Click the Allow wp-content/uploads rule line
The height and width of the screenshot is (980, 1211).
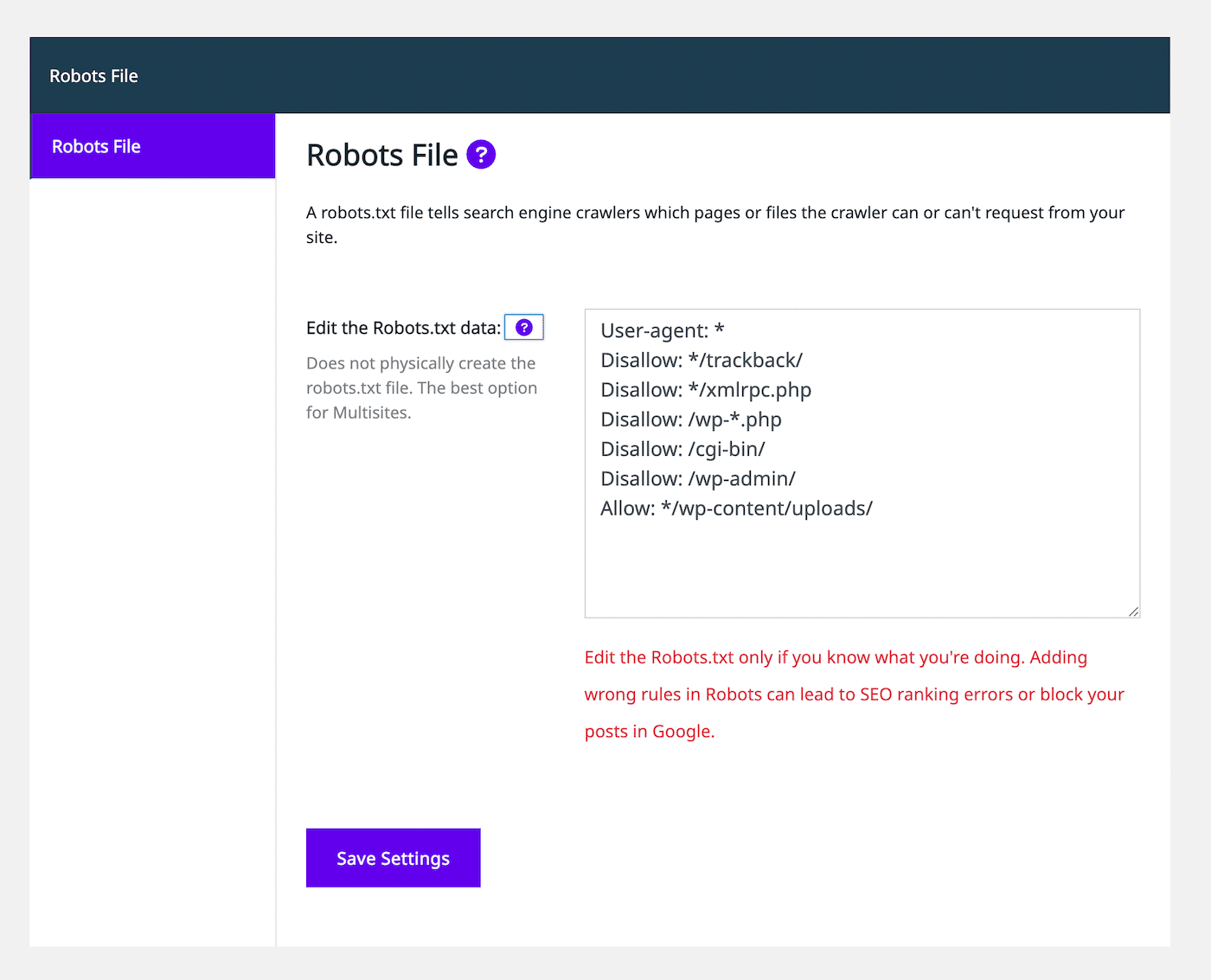735,509
